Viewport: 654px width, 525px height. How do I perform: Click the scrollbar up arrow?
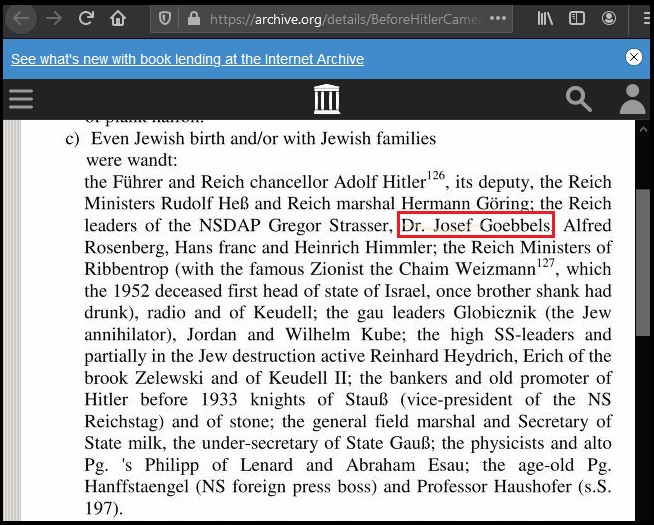click(x=643, y=129)
